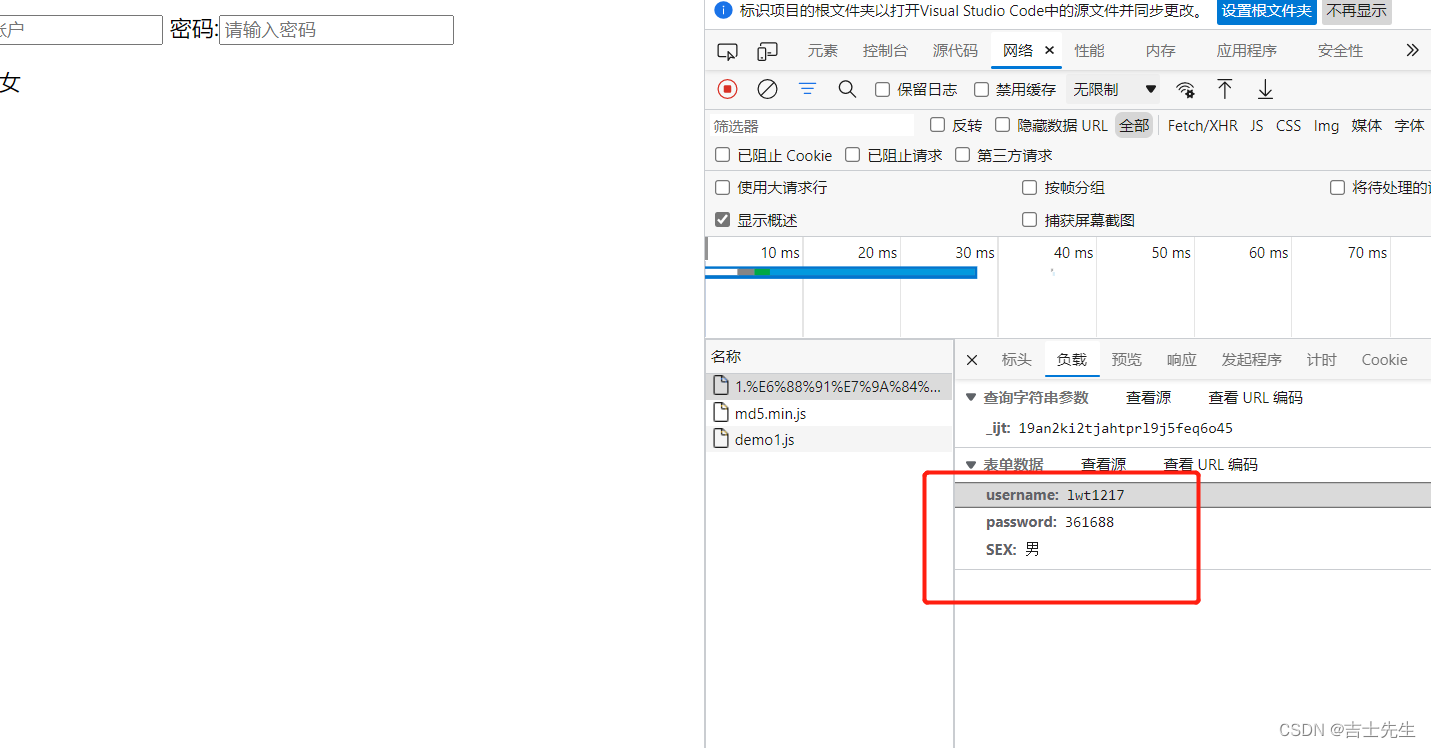Switch to the 性能 tab
The height and width of the screenshot is (748, 1431).
[1090, 50]
